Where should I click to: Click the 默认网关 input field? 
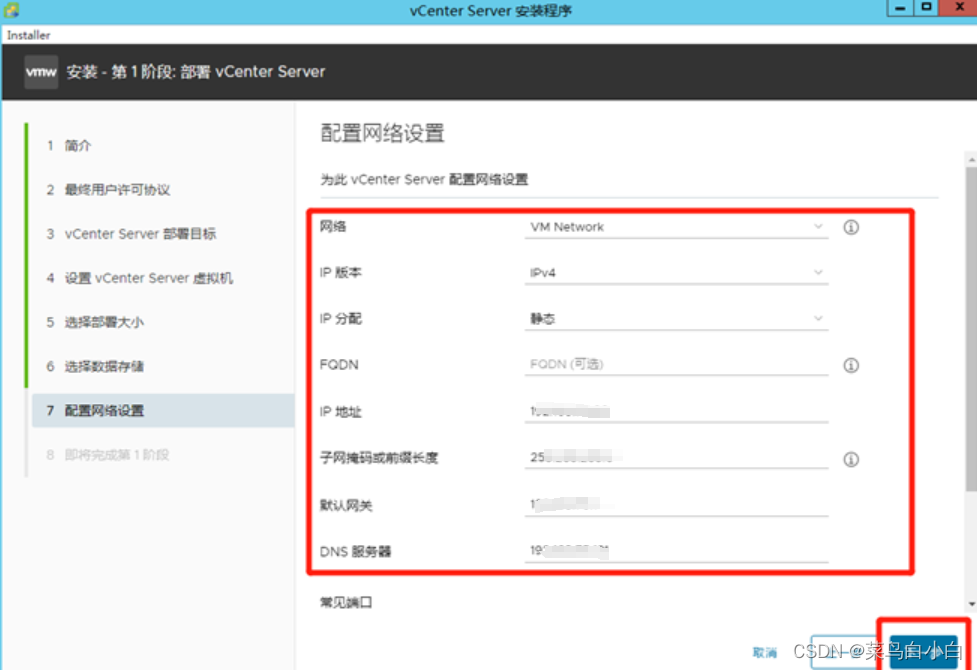(x=676, y=505)
